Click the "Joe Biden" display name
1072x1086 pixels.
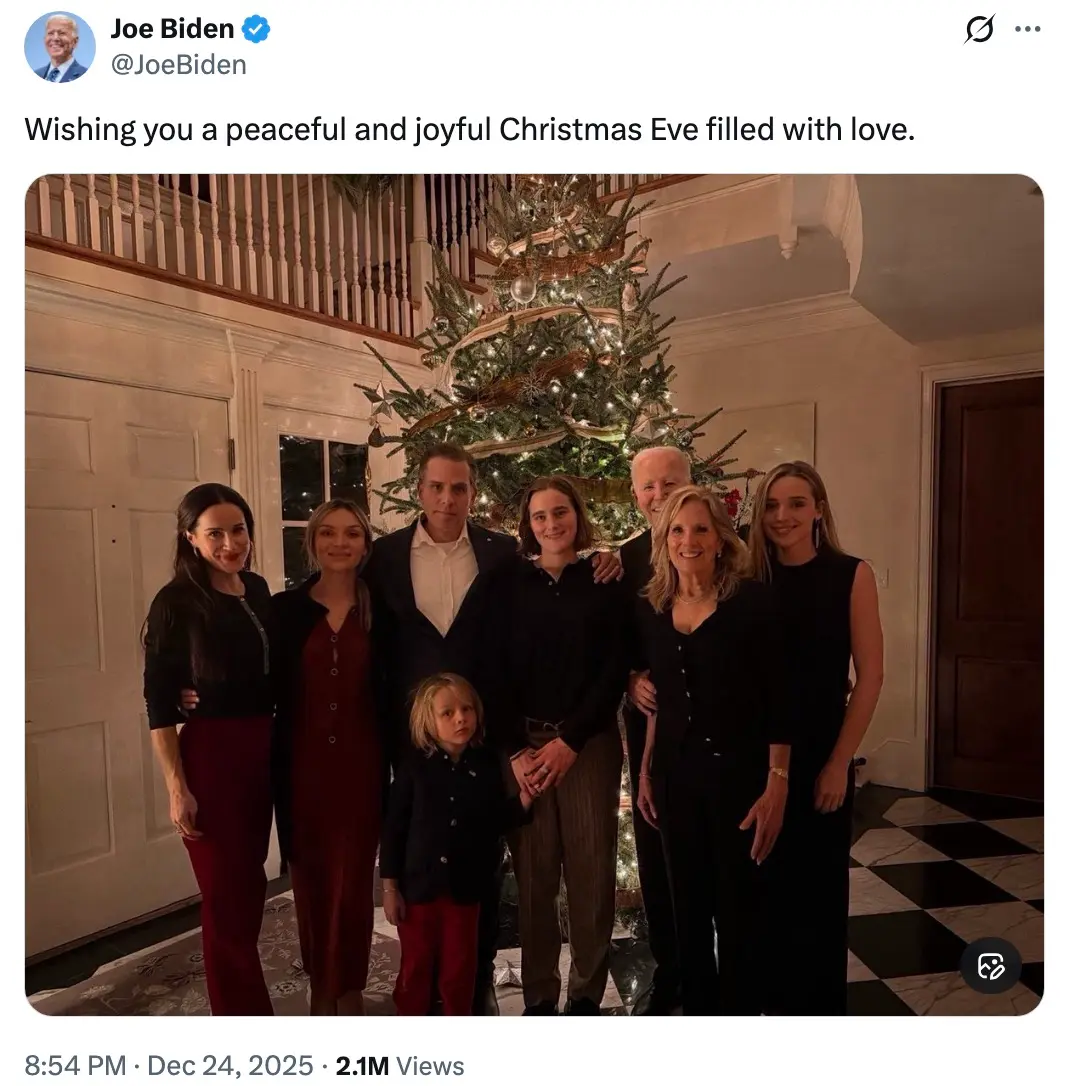(x=174, y=30)
